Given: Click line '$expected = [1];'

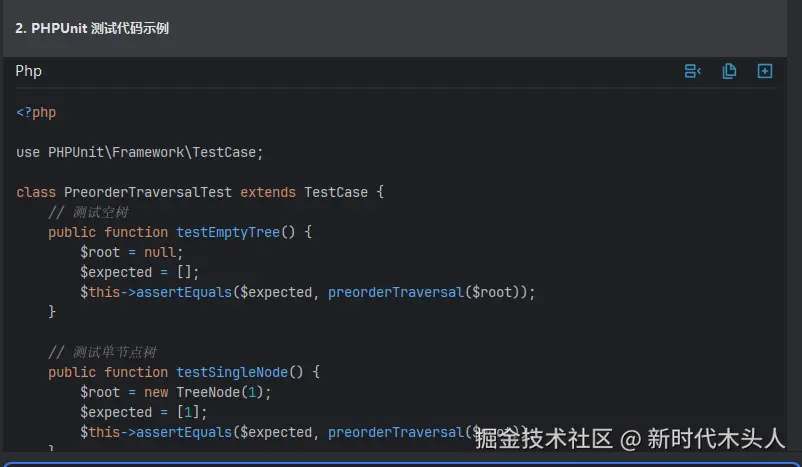Looking at the screenshot, I should coord(143,412).
